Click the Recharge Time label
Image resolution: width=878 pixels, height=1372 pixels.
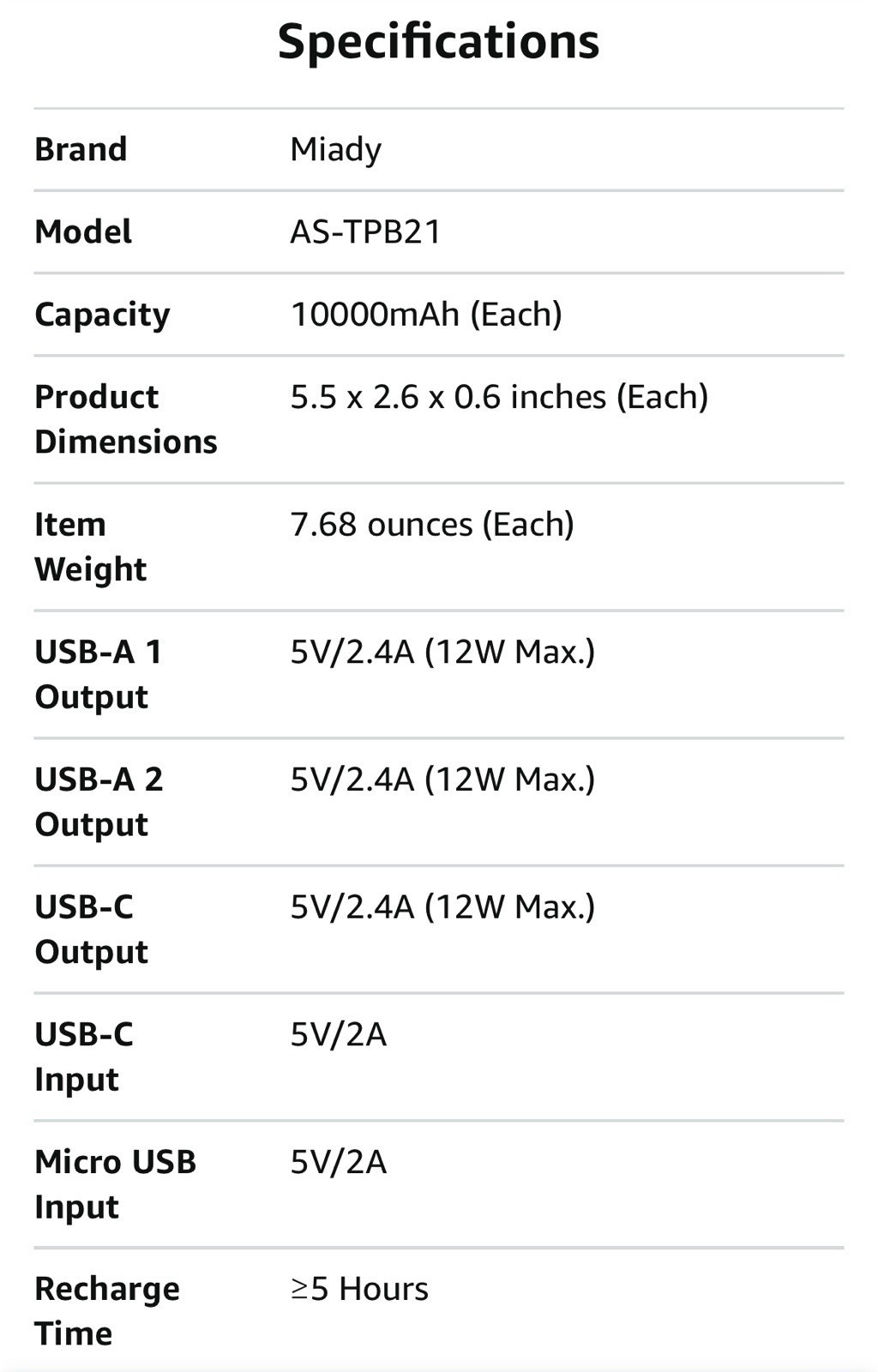[x=106, y=1311]
